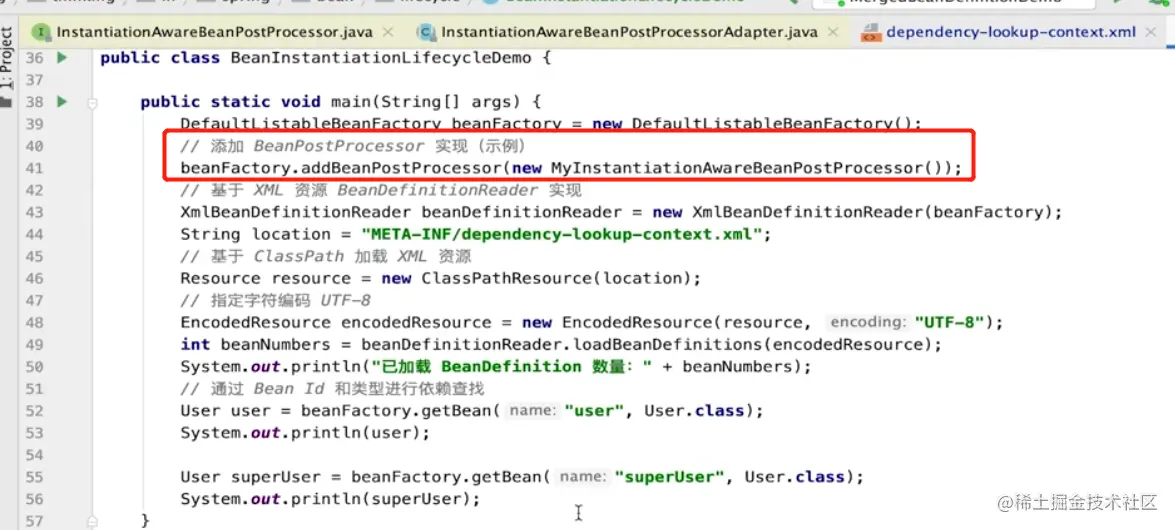Click line number 54 in gutter
Screen dimensions: 1175x530
pos(34,455)
